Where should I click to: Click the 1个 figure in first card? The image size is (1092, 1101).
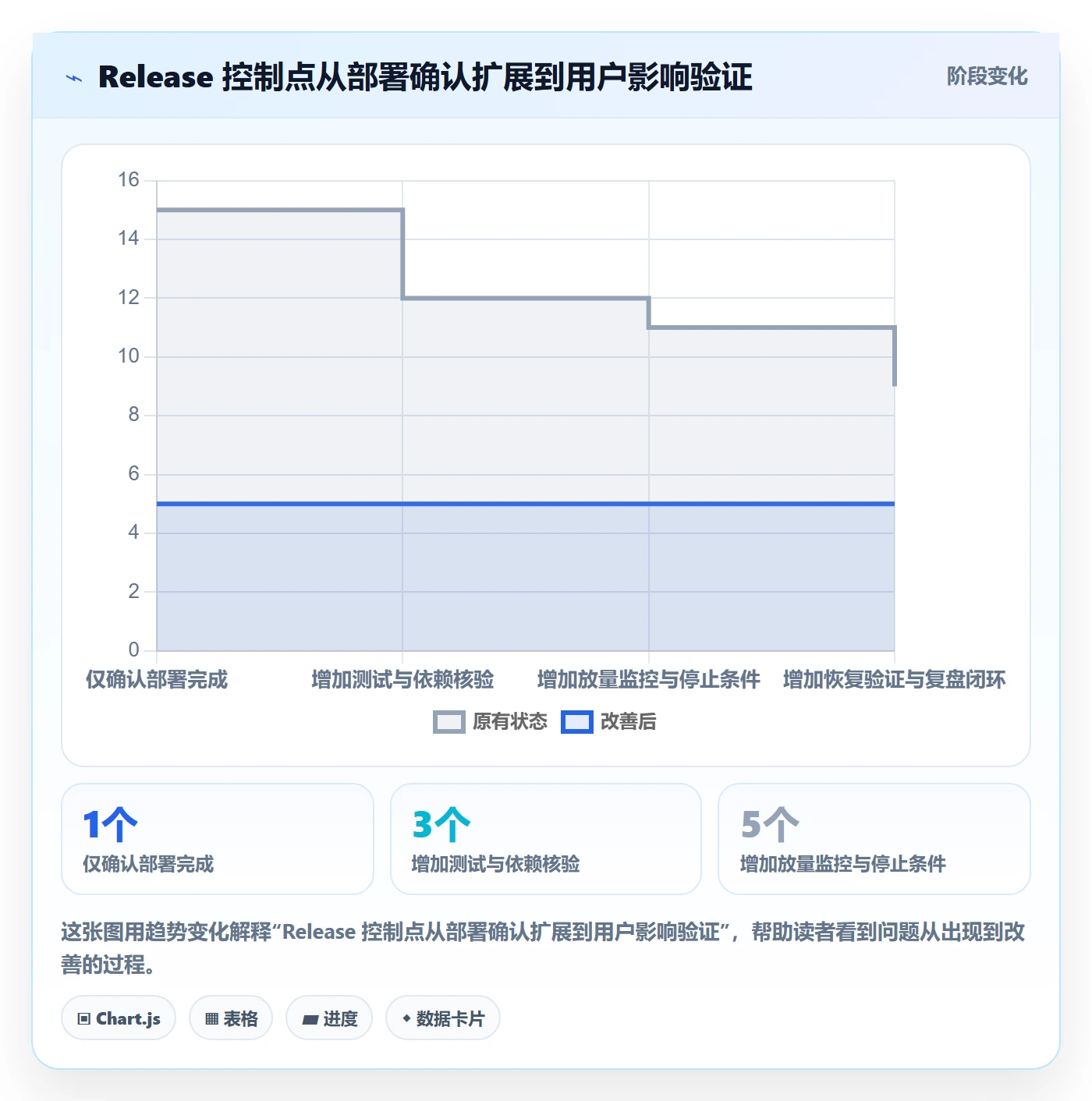click(110, 824)
